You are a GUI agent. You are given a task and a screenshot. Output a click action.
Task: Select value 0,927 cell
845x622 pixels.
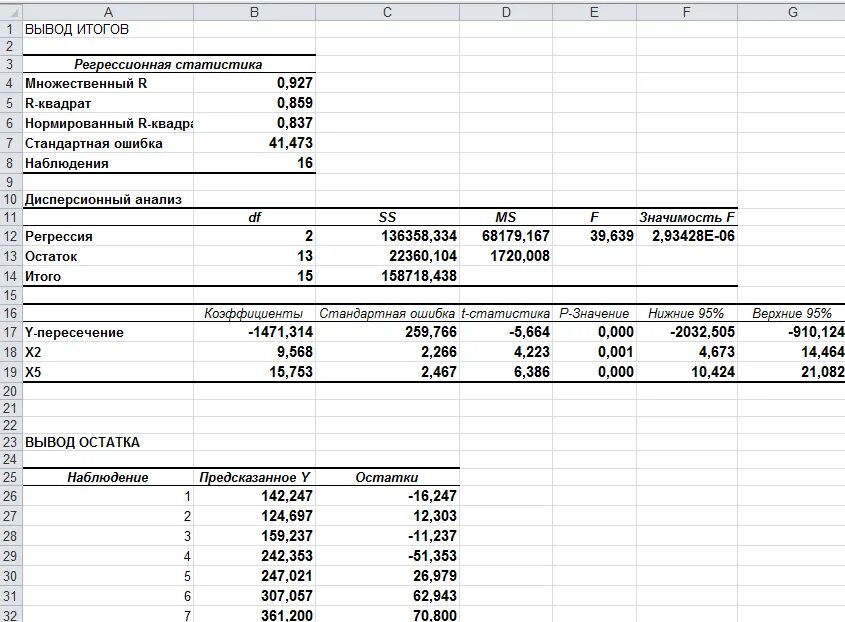[254, 84]
